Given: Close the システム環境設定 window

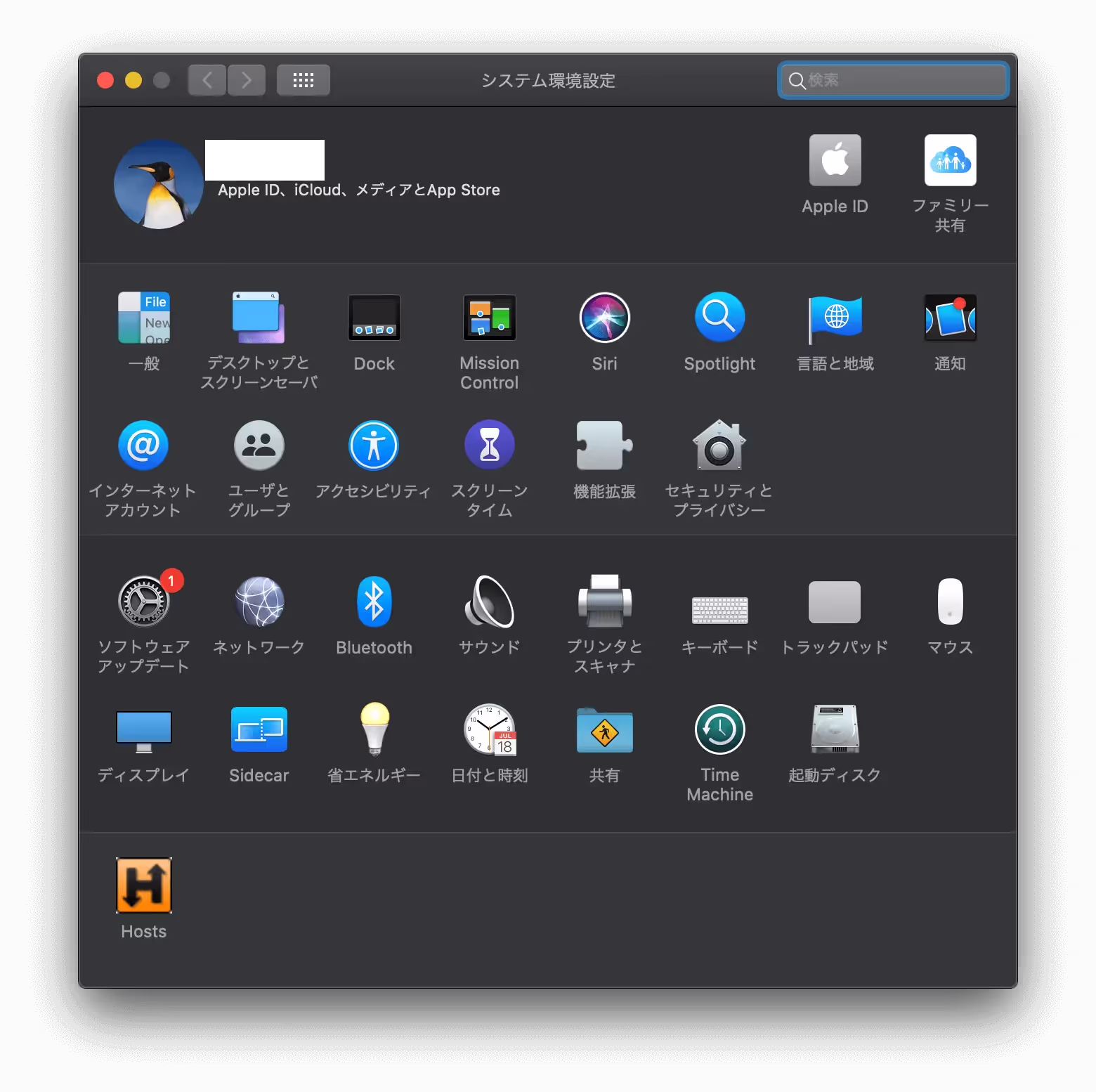Looking at the screenshot, I should pyautogui.click(x=105, y=80).
